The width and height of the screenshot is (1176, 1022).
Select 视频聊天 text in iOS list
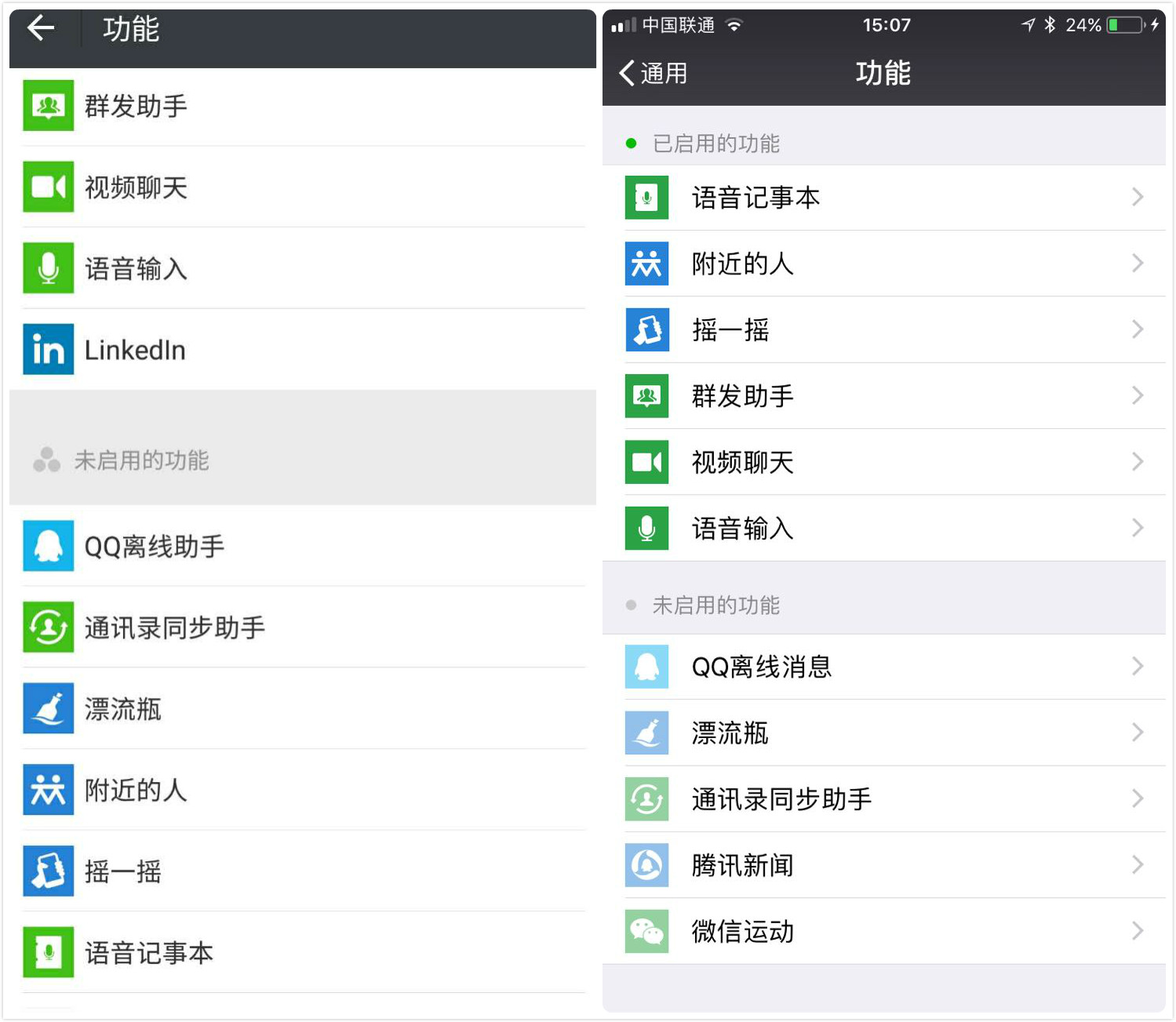click(743, 462)
